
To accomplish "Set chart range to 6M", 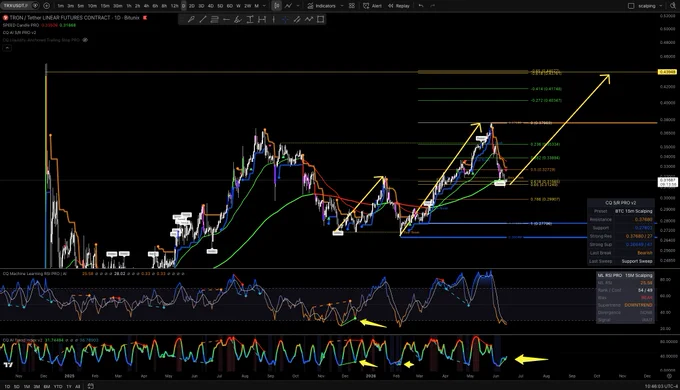I will click(47, 386).
